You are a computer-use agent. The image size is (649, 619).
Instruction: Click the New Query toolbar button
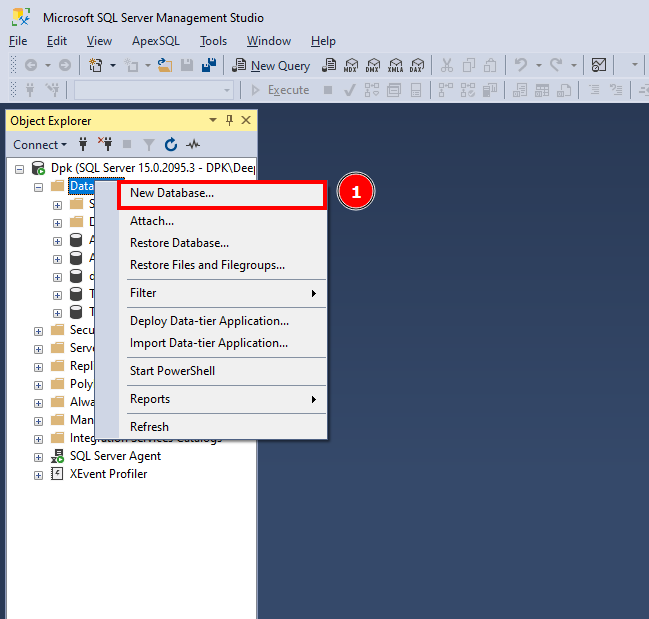pyautogui.click(x=271, y=65)
